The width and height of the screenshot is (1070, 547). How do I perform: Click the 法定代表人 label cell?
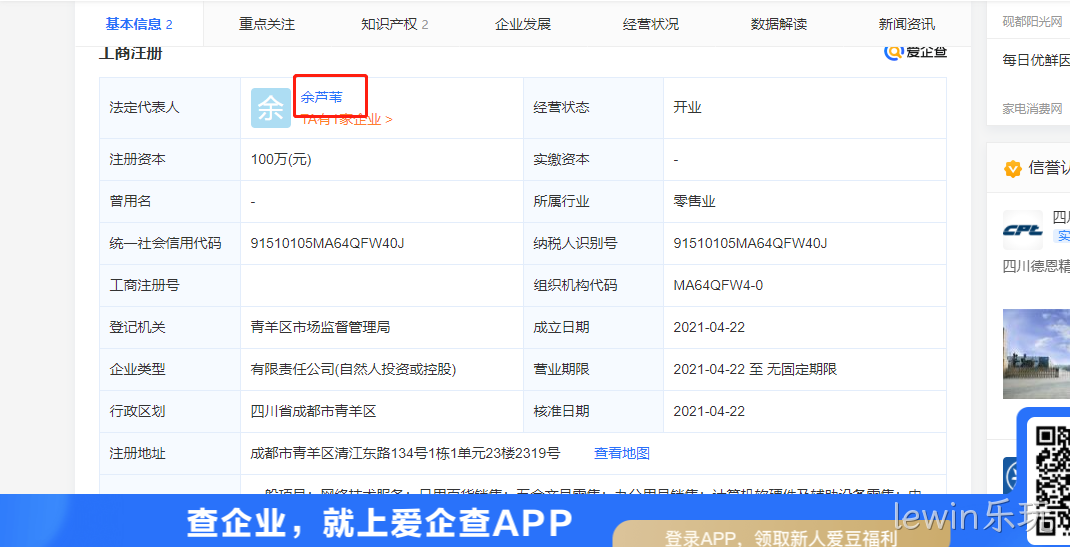coord(170,108)
